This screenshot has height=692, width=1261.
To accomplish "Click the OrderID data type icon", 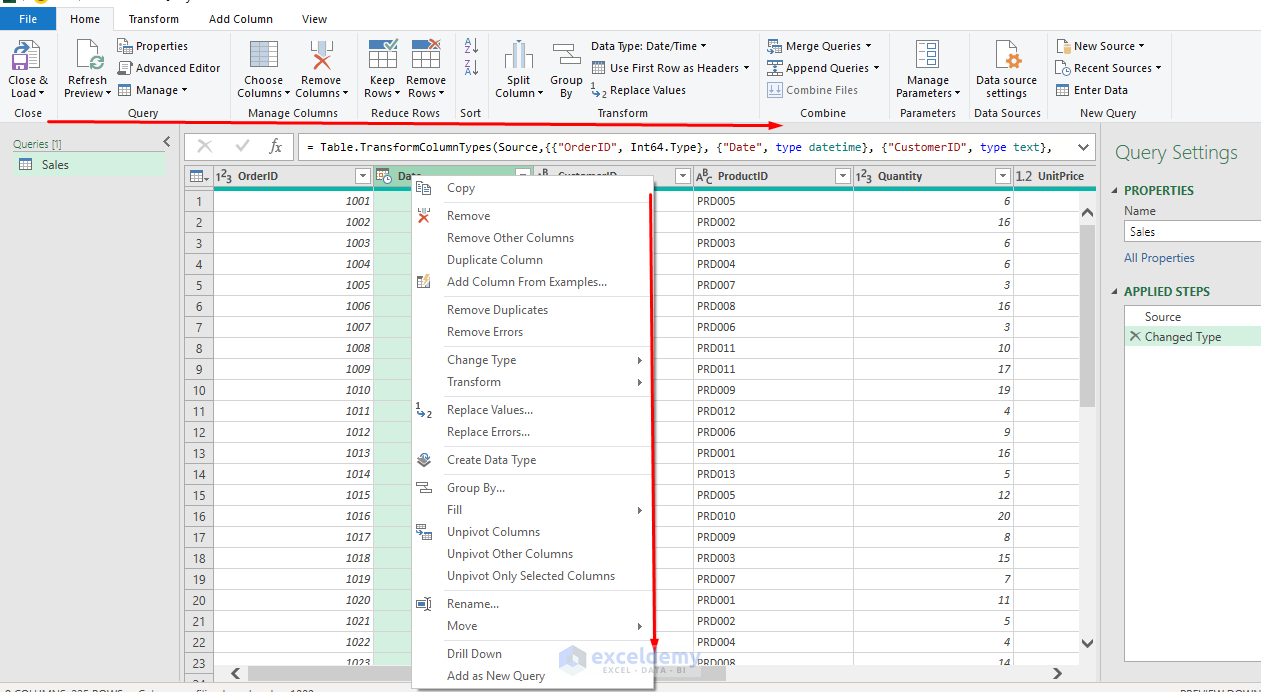I will (225, 176).
